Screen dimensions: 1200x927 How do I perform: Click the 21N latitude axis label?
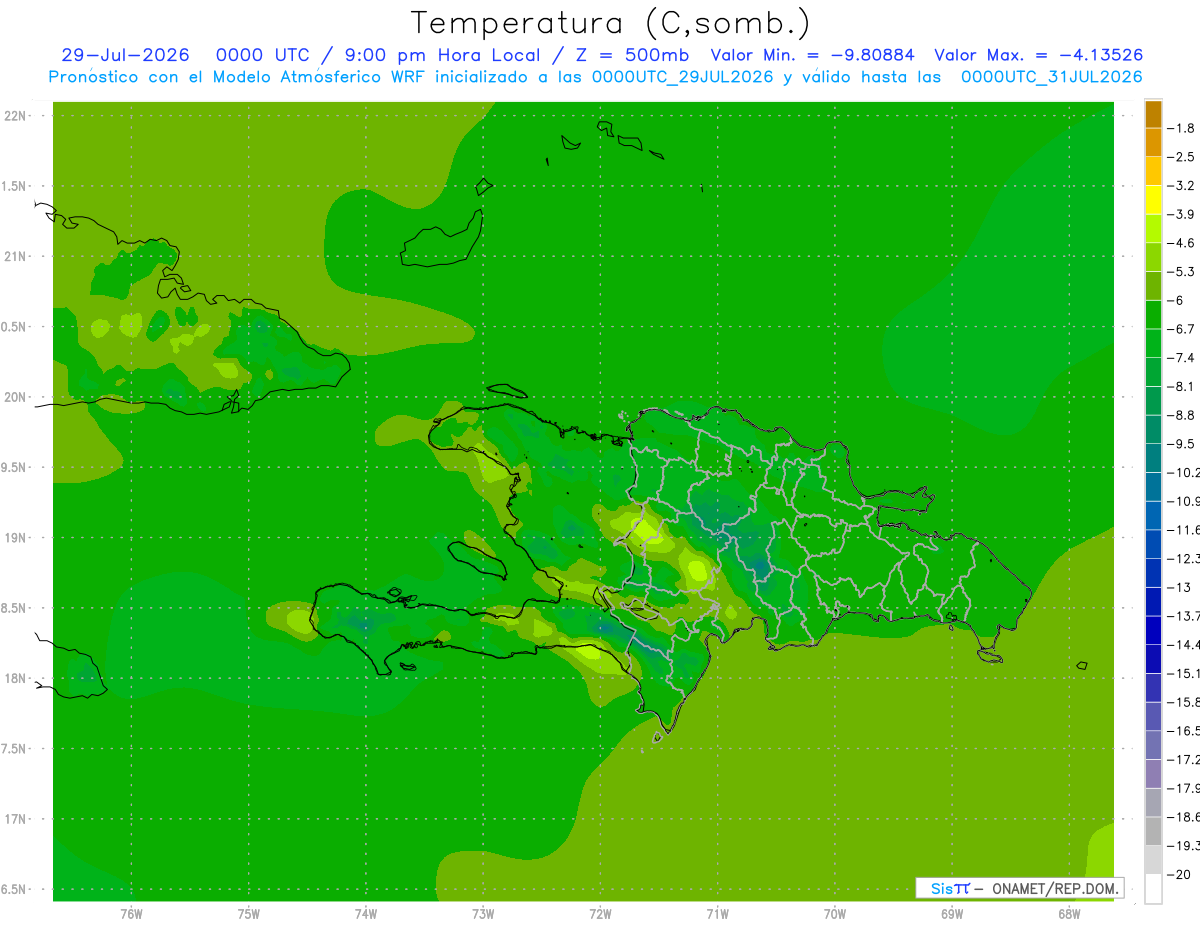point(16,256)
